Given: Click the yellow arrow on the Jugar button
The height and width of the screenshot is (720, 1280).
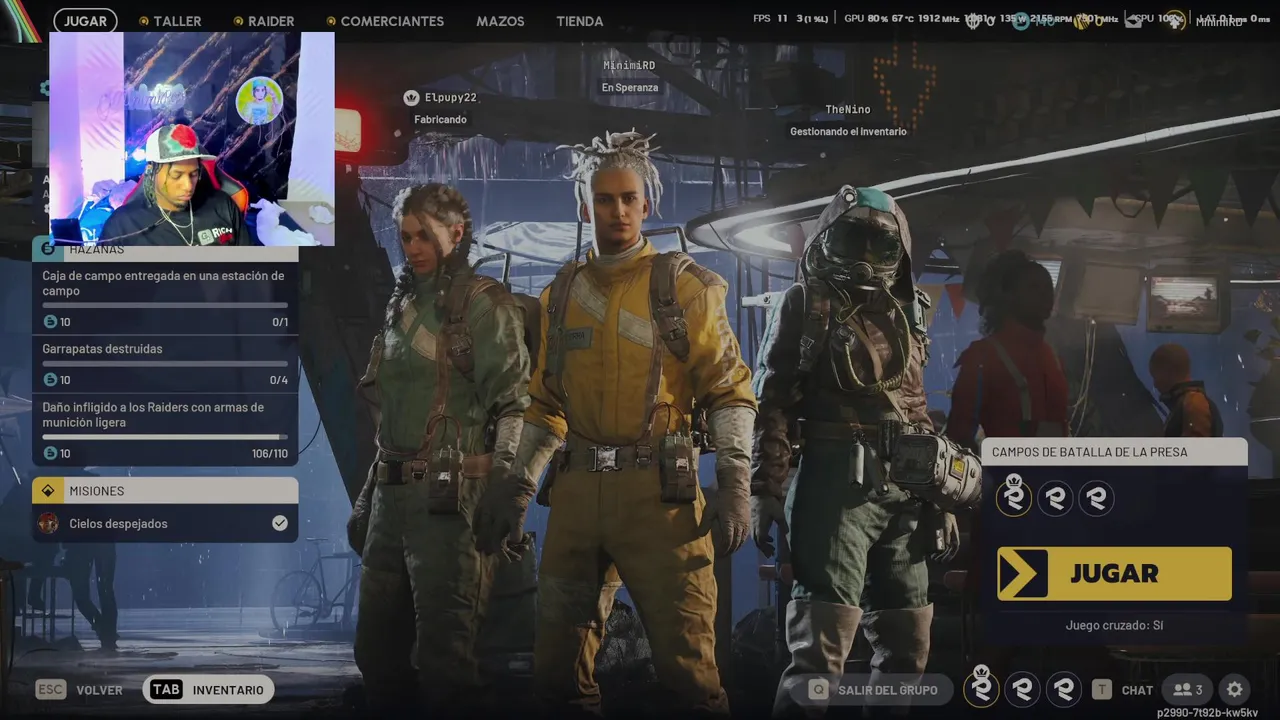Looking at the screenshot, I should point(1023,574).
